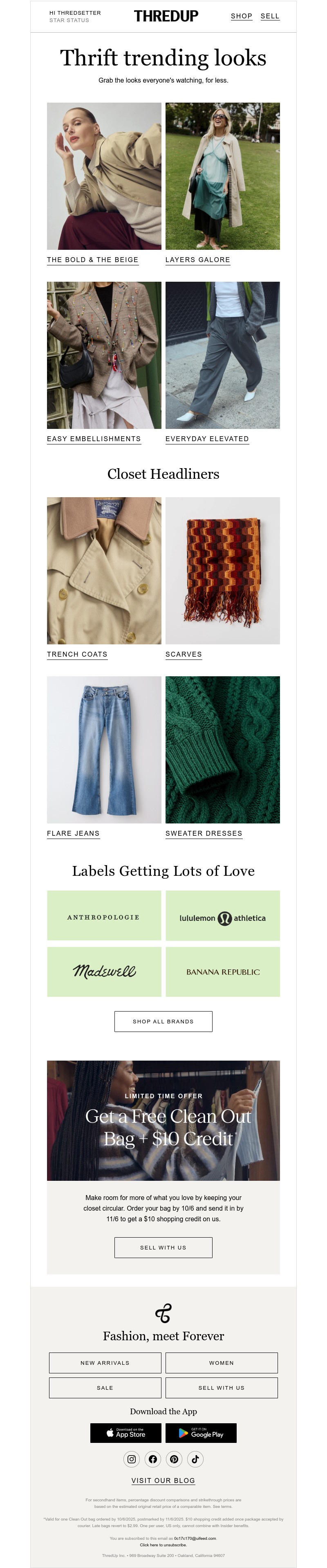Screen dimensions: 327x1568
Task: Click here to unsubscribe link
Action: pos(163,1545)
